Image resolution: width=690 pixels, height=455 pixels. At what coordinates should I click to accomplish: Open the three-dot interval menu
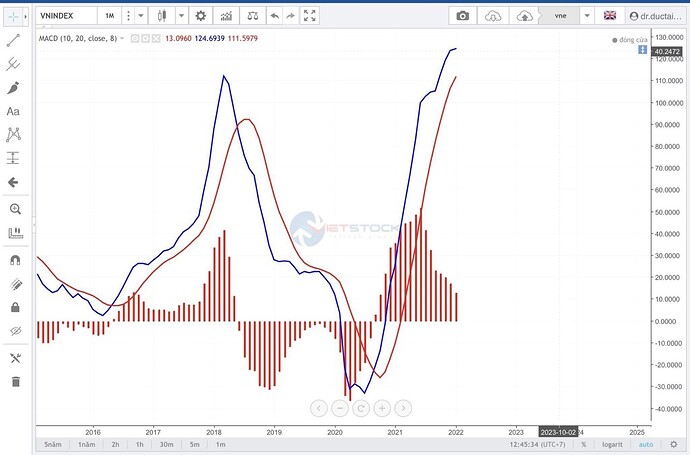tap(128, 16)
